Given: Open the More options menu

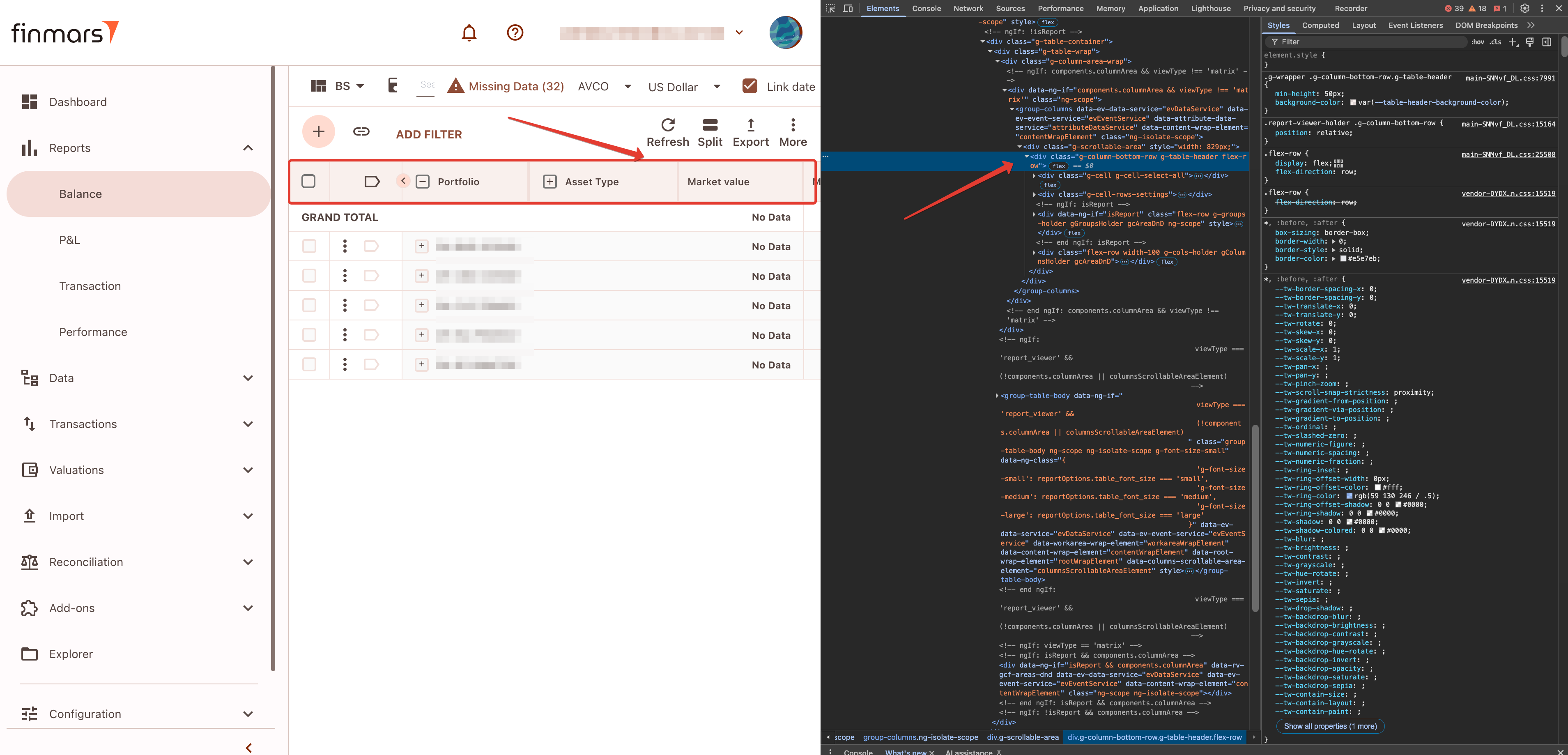Looking at the screenshot, I should click(x=793, y=125).
